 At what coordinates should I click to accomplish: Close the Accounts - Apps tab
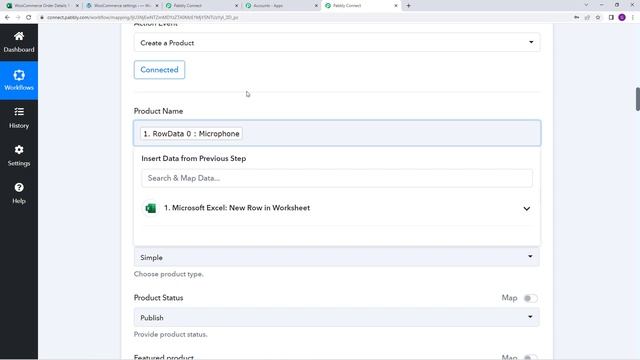tap(316, 6)
